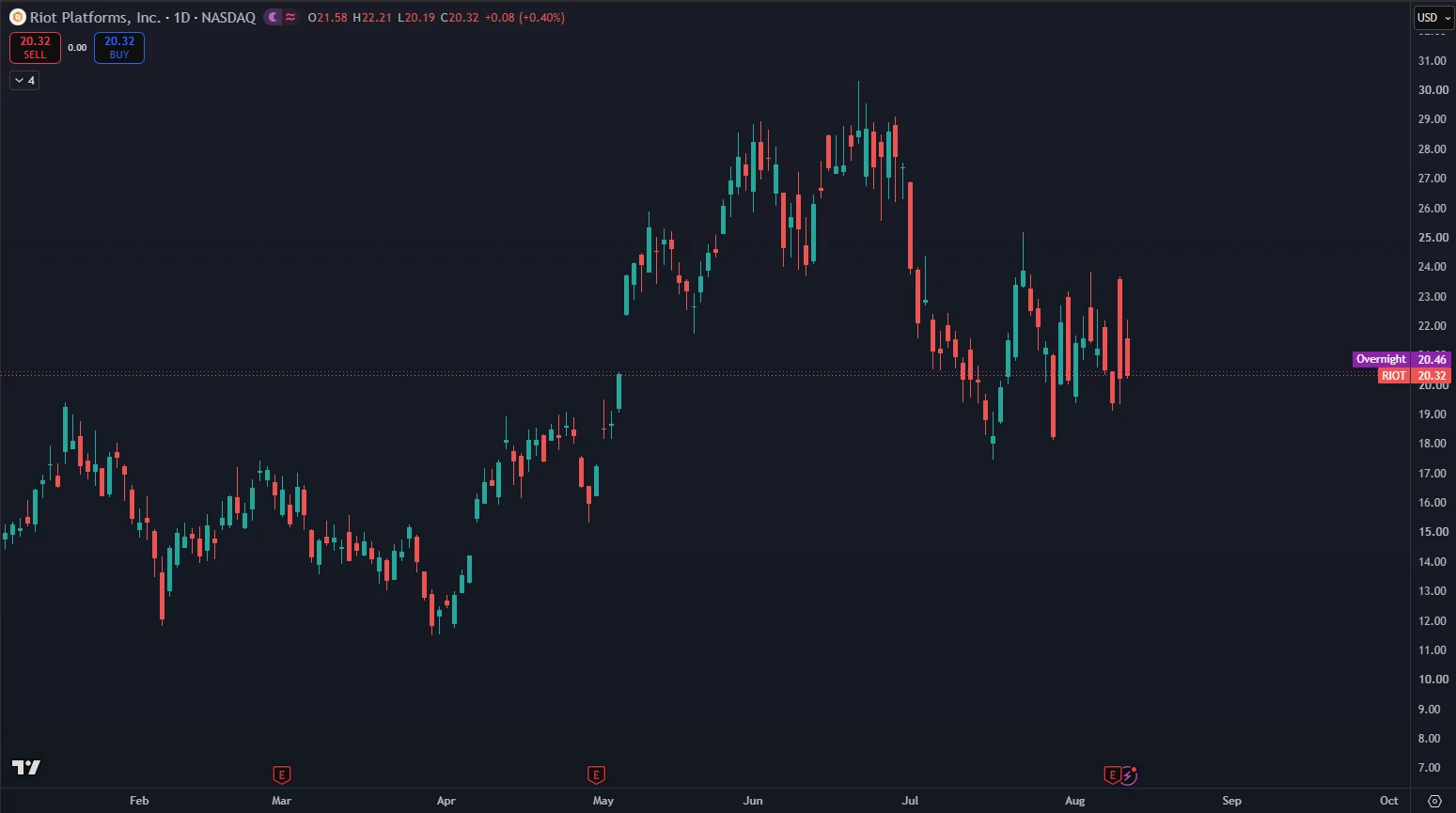The width and height of the screenshot is (1456, 813).
Task: Toggle the pink wavy data-status indicator
Action: [290, 17]
